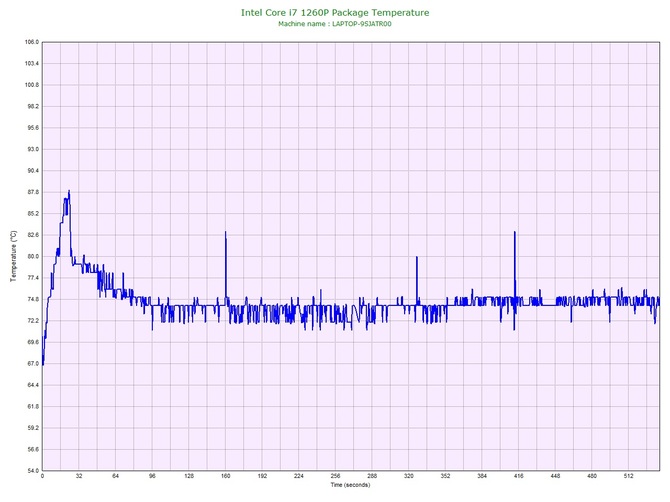Click the 480 seconds time axis value

[x=592, y=476]
